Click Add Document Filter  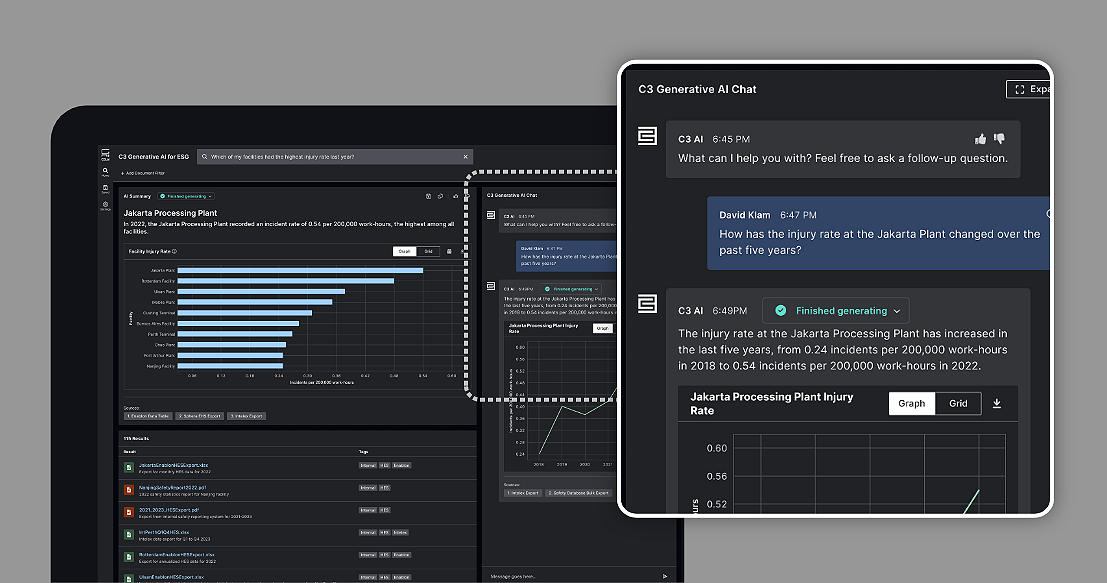(142, 173)
